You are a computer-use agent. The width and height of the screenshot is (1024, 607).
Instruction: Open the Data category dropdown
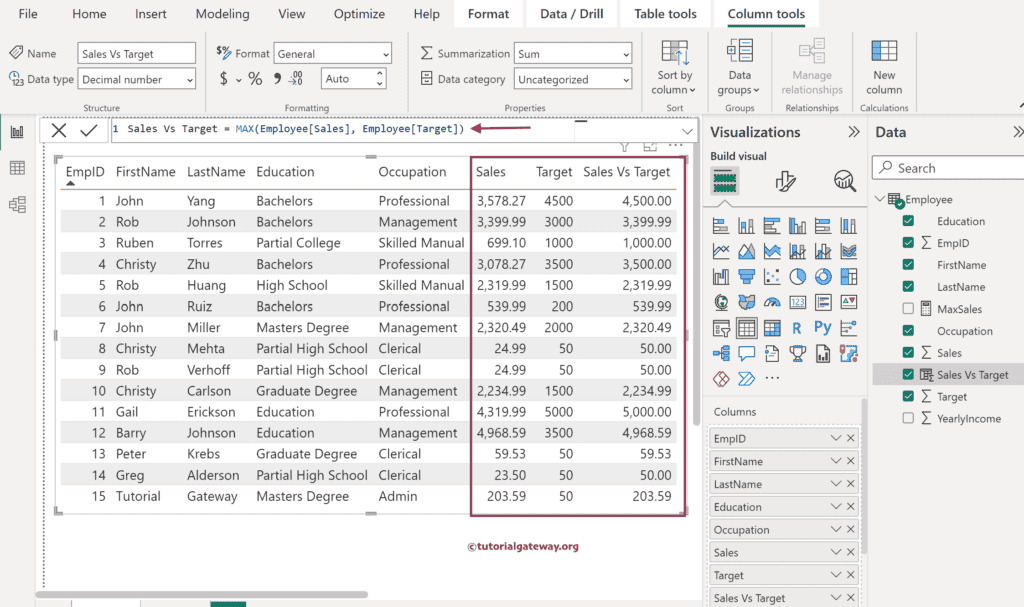click(x=573, y=80)
